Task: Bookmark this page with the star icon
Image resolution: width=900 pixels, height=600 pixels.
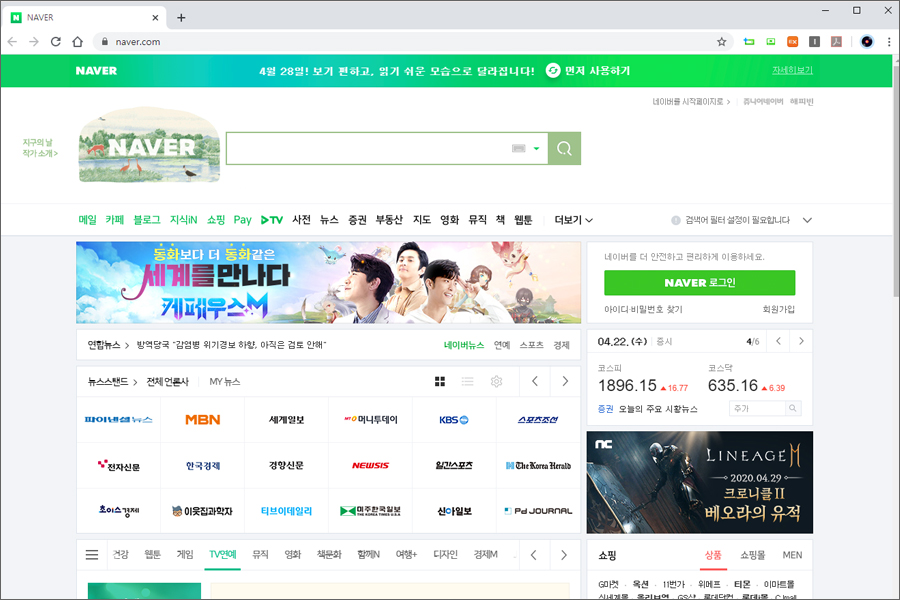Action: point(721,42)
